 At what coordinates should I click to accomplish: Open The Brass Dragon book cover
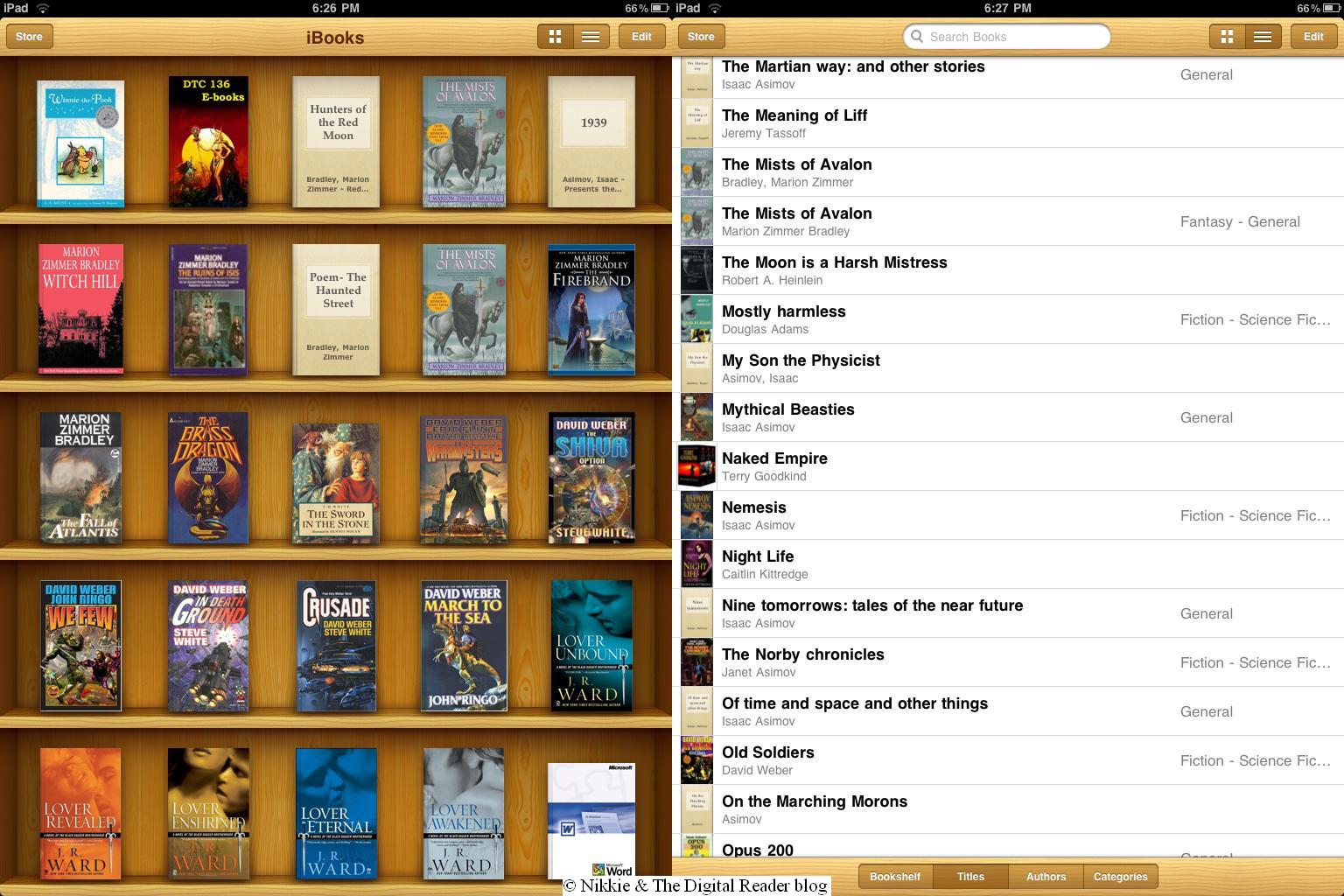coord(208,478)
